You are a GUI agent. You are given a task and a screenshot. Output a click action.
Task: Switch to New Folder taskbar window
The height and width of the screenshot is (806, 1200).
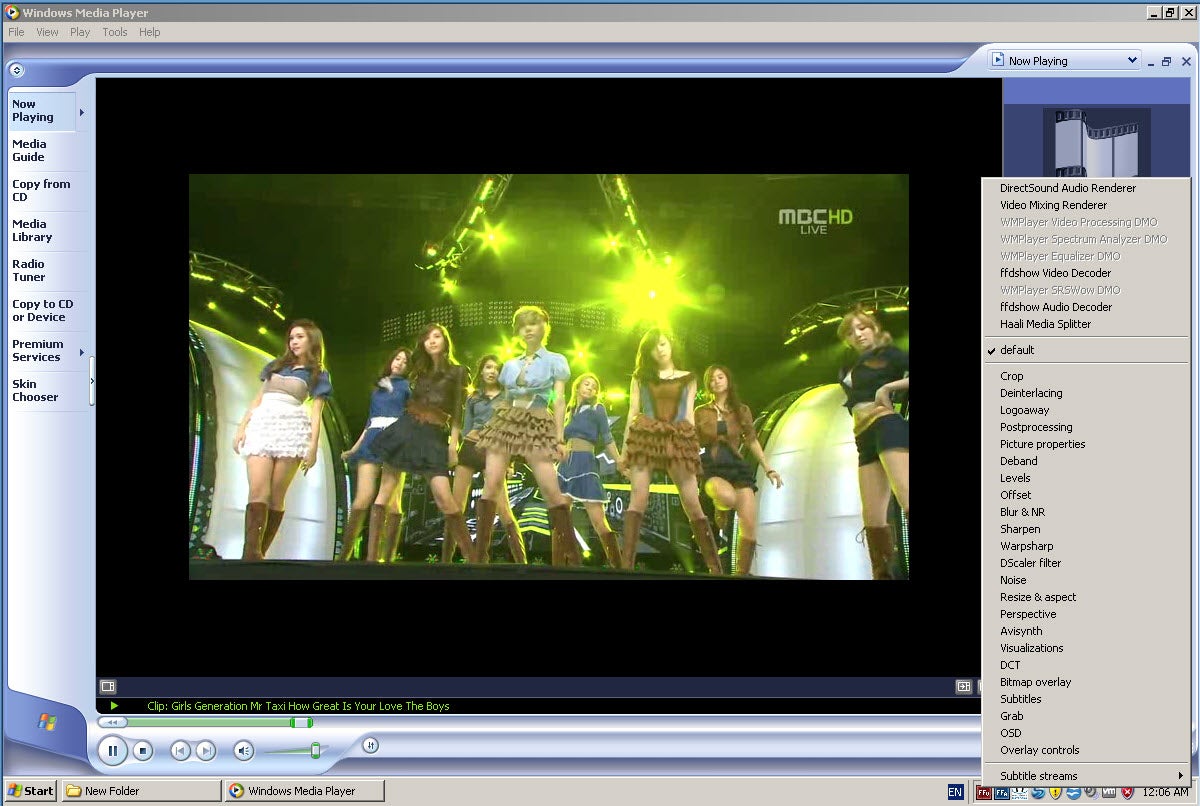pos(141,791)
